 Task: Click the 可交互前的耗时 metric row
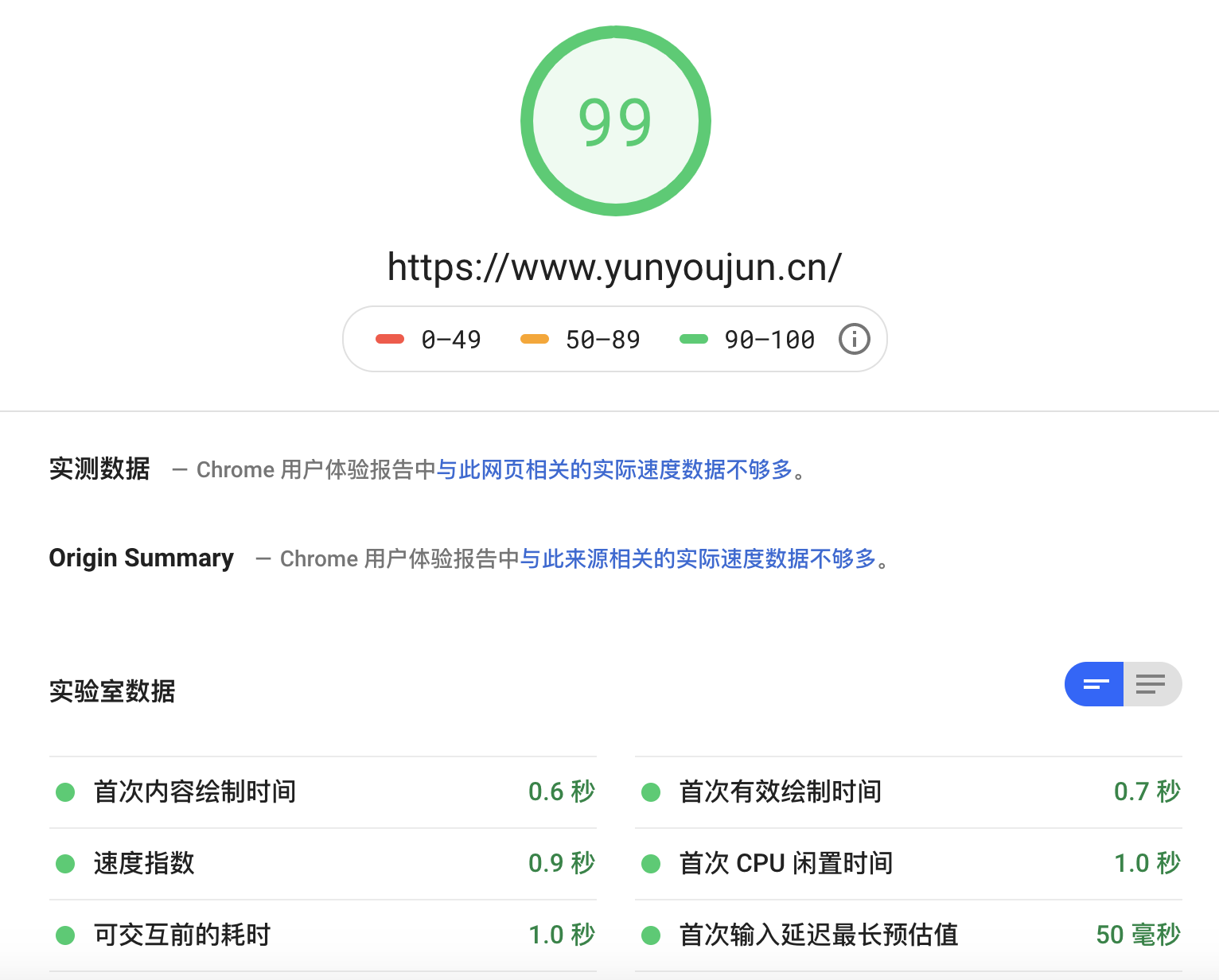[323, 935]
